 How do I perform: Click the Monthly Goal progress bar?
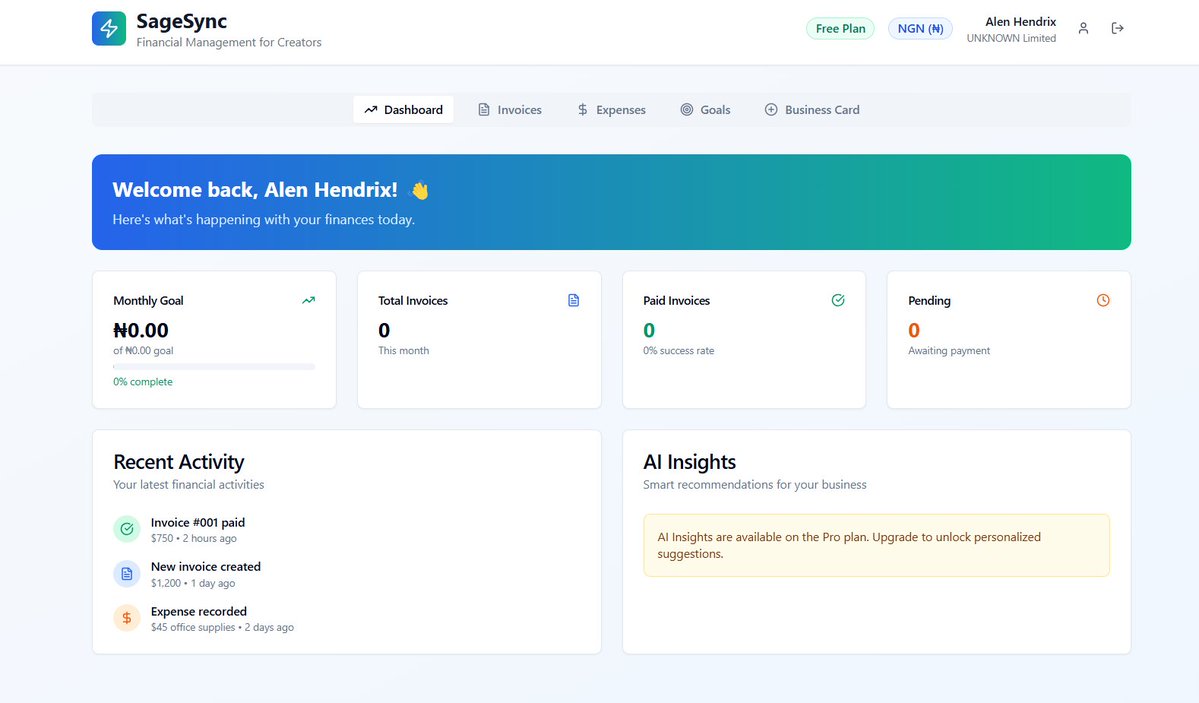click(213, 366)
